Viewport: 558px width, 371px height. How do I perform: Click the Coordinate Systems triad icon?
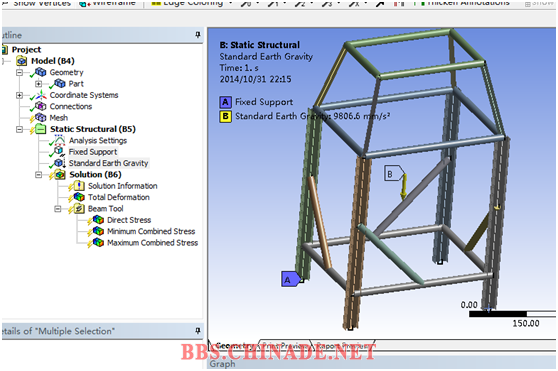click(41, 95)
